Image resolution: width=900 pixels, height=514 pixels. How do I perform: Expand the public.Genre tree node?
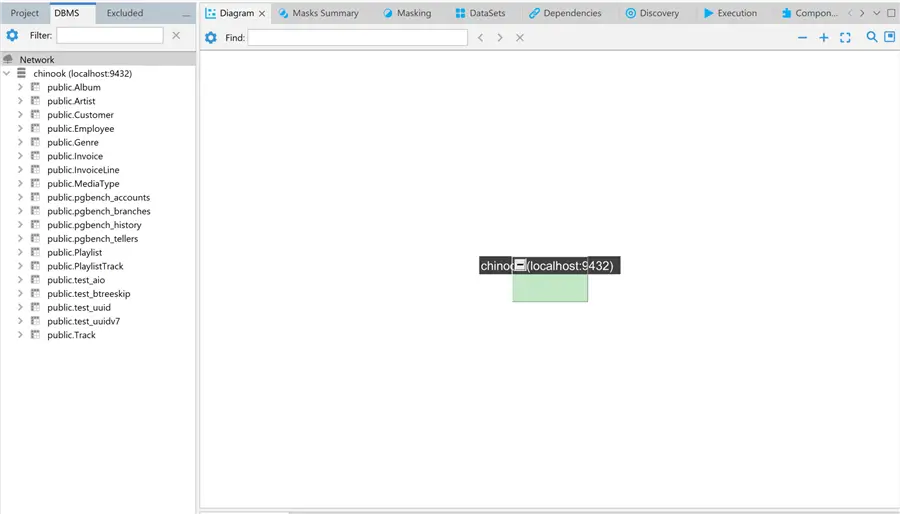coord(20,142)
